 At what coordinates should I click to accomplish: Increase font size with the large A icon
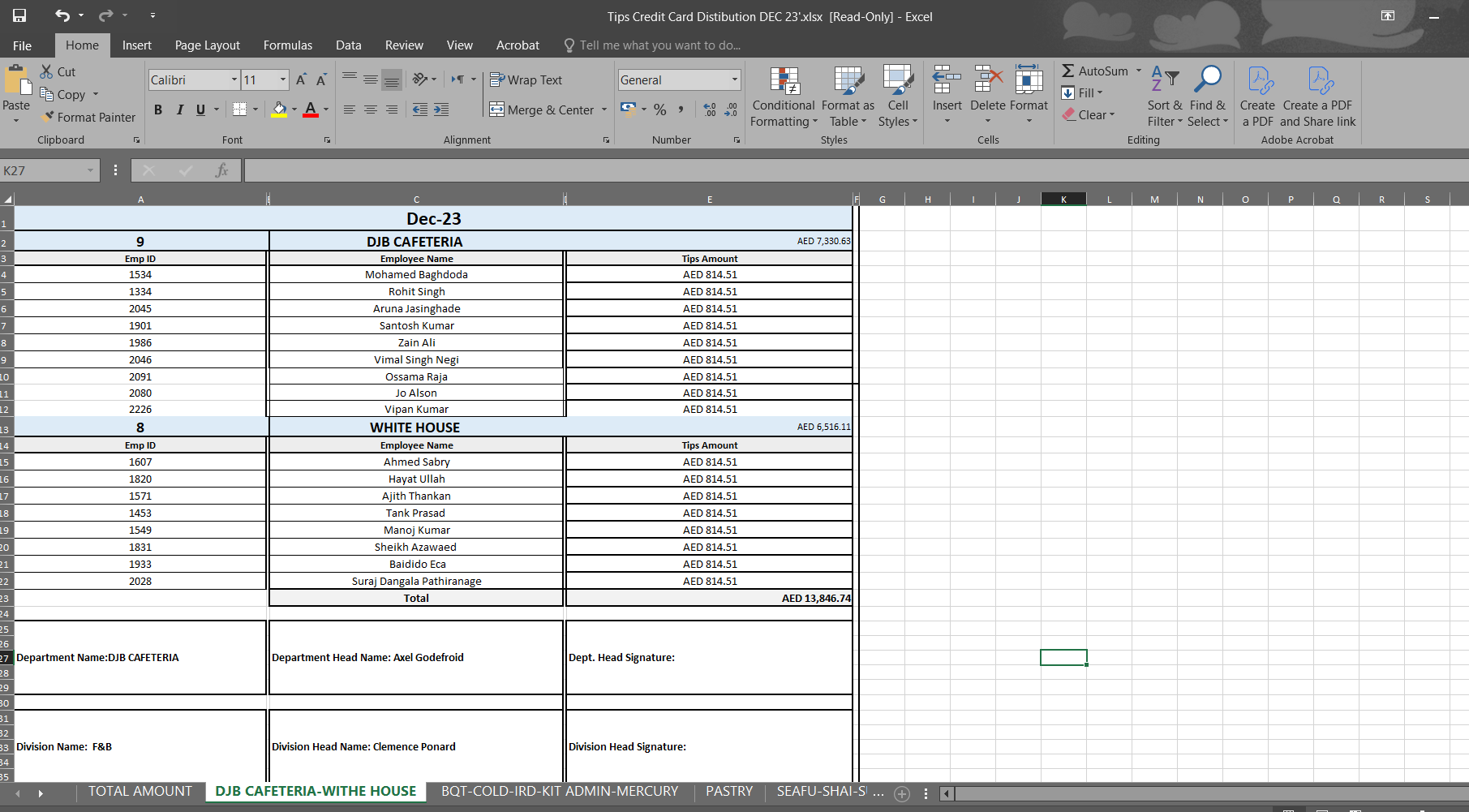301,79
